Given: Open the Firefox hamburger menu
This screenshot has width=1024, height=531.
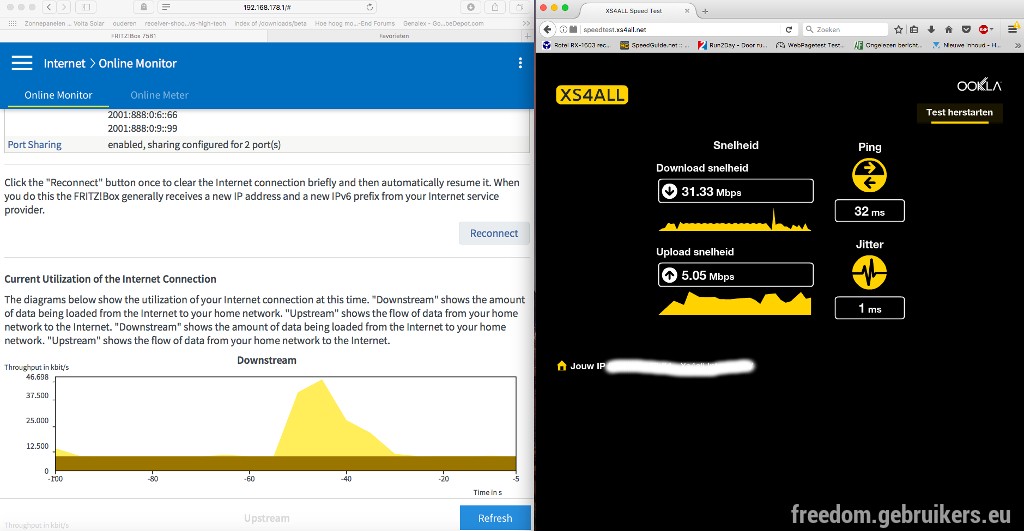Looking at the screenshot, I should [x=1012, y=29].
